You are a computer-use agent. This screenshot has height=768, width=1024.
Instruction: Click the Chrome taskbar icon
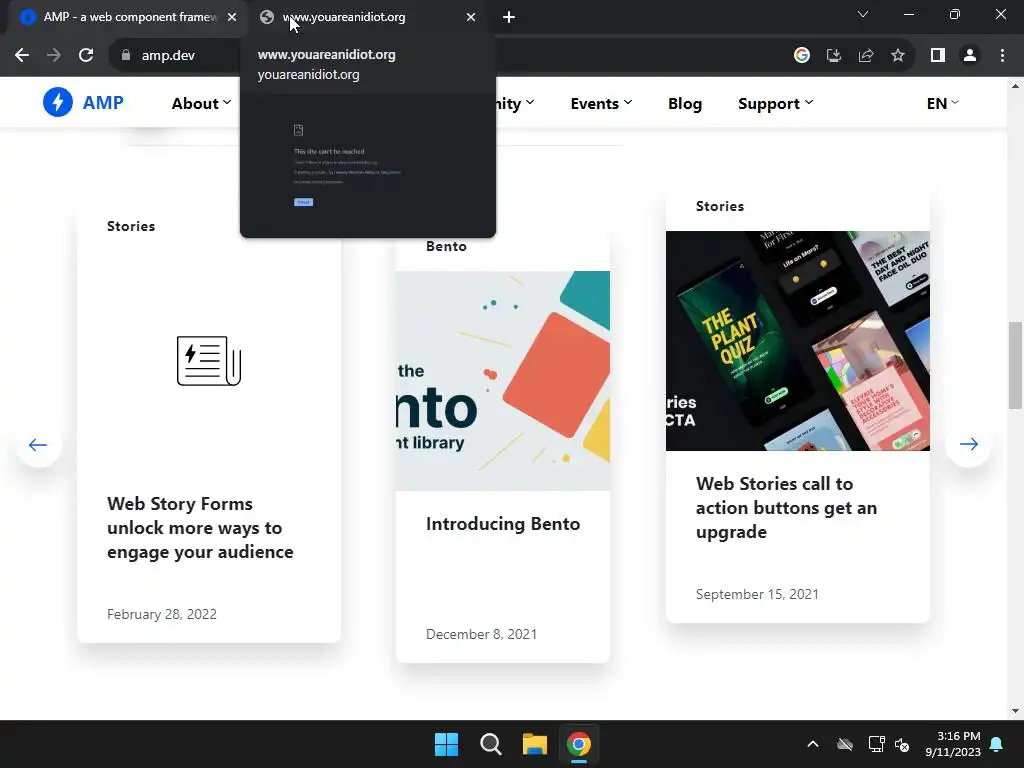pyautogui.click(x=579, y=744)
